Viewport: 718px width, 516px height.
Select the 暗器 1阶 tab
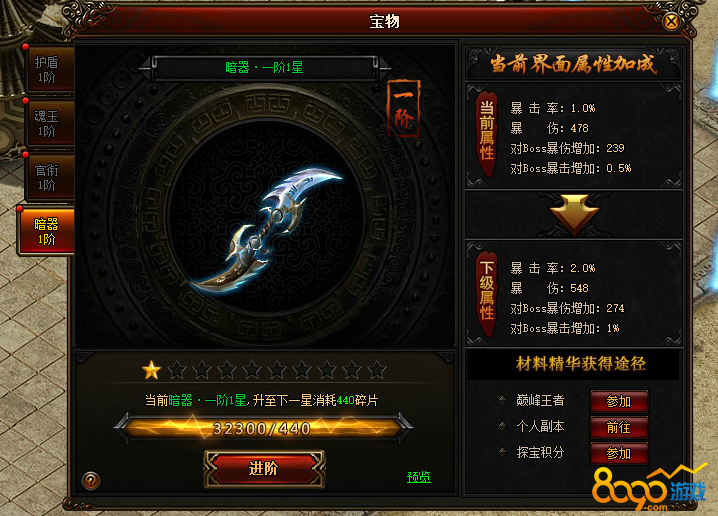pos(45,231)
